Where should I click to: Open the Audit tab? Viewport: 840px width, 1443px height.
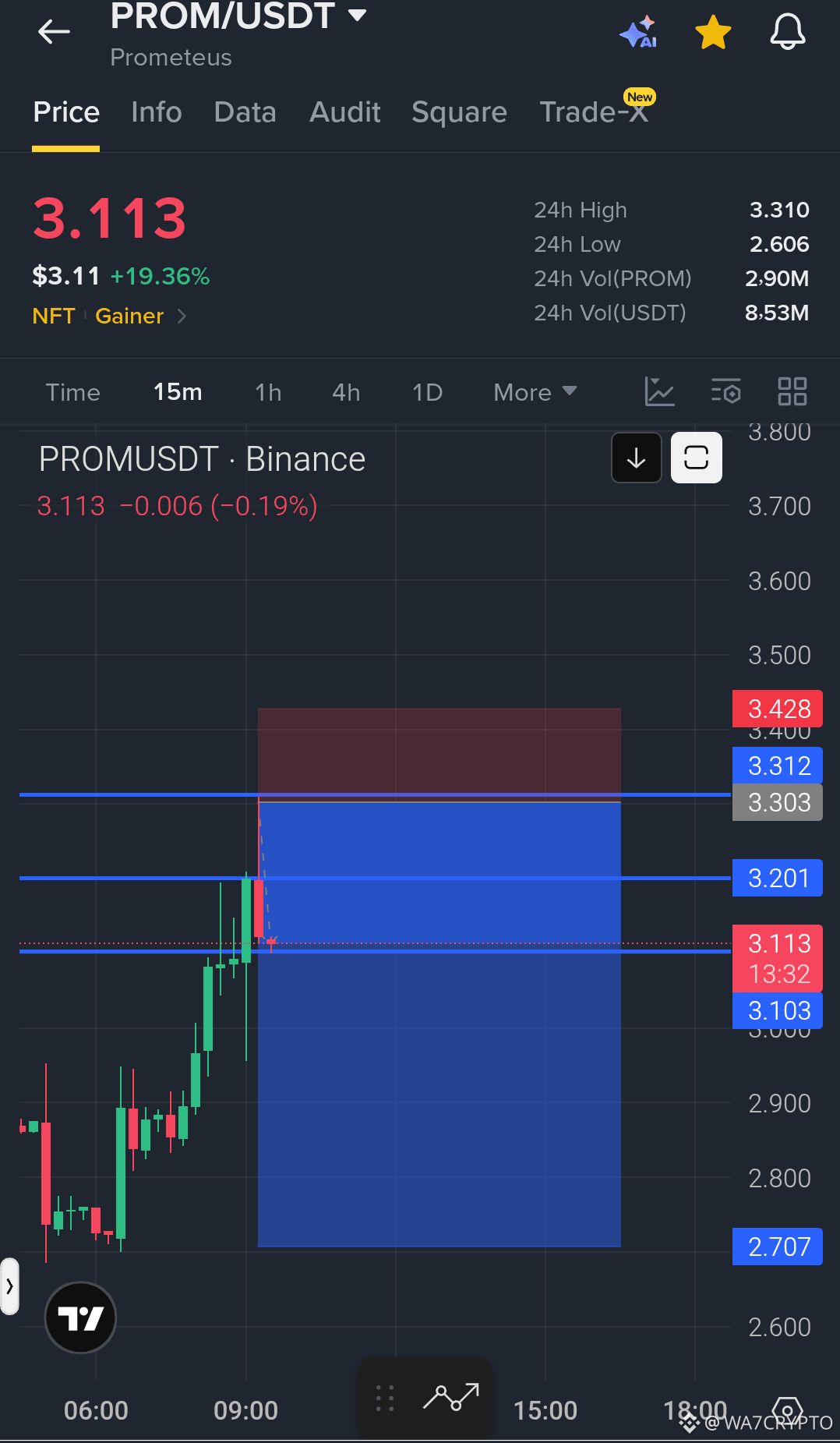pyautogui.click(x=345, y=112)
